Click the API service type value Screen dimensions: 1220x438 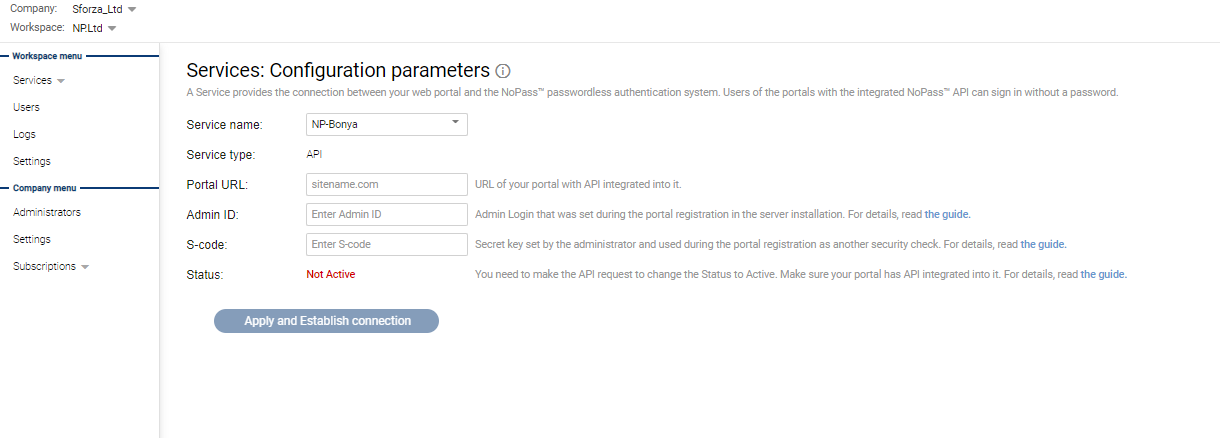click(314, 154)
